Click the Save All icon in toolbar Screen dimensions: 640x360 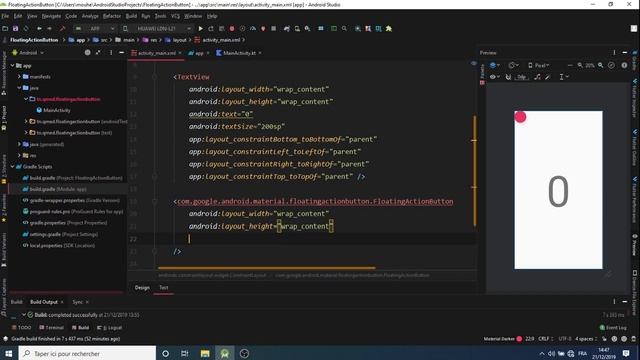coord(16,29)
